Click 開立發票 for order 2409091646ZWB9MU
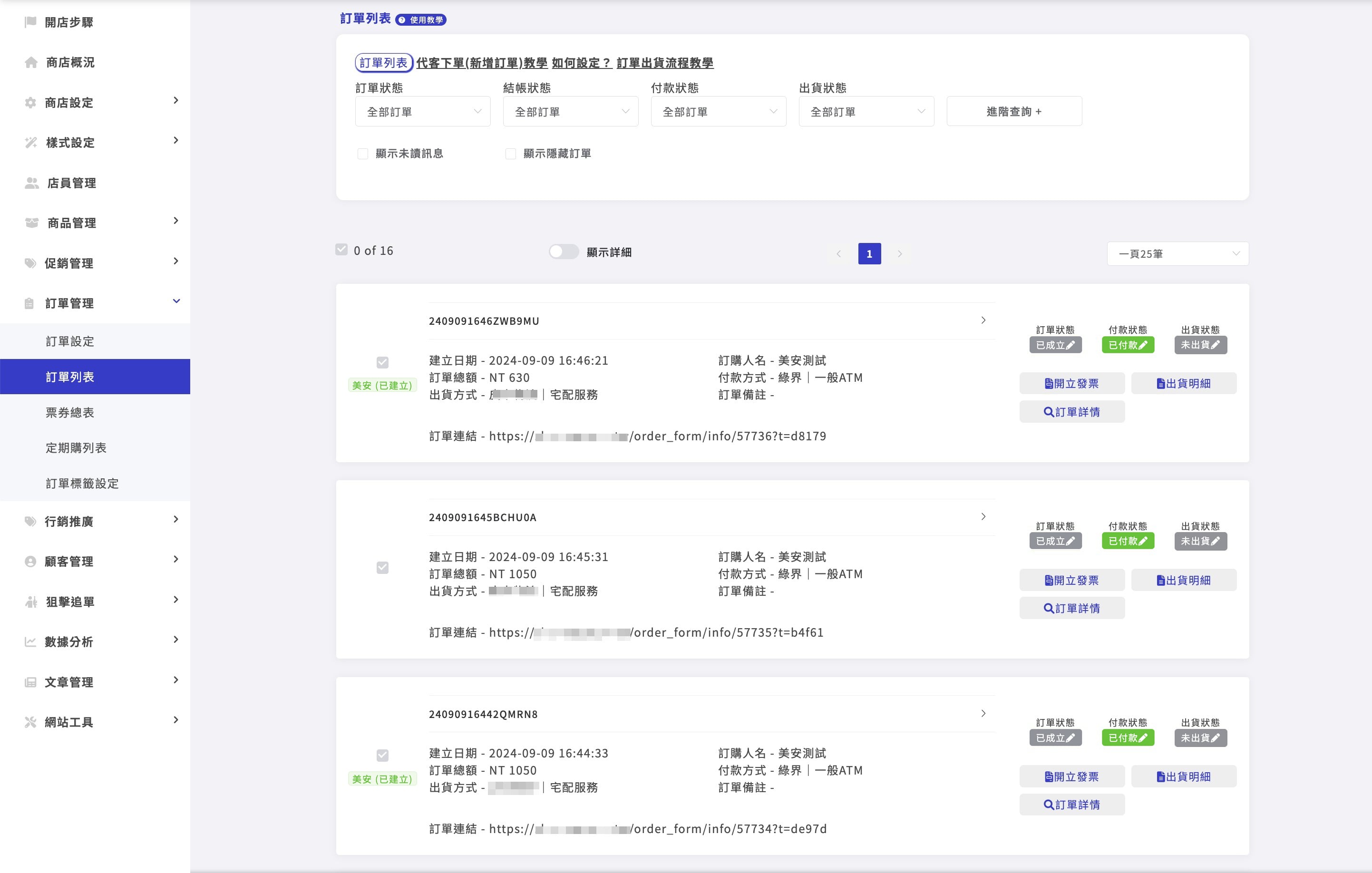The height and width of the screenshot is (873, 1372). click(x=1072, y=384)
